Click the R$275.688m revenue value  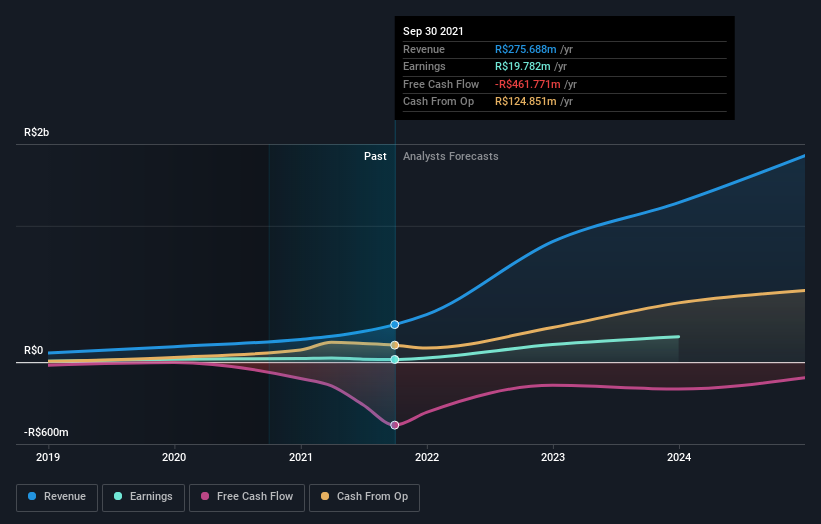[526, 49]
